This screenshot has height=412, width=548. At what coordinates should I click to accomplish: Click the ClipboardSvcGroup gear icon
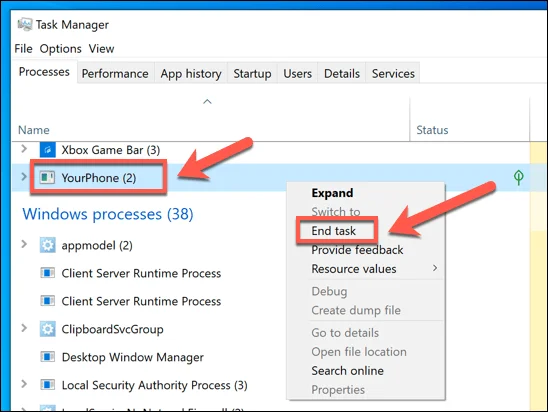click(x=48, y=329)
